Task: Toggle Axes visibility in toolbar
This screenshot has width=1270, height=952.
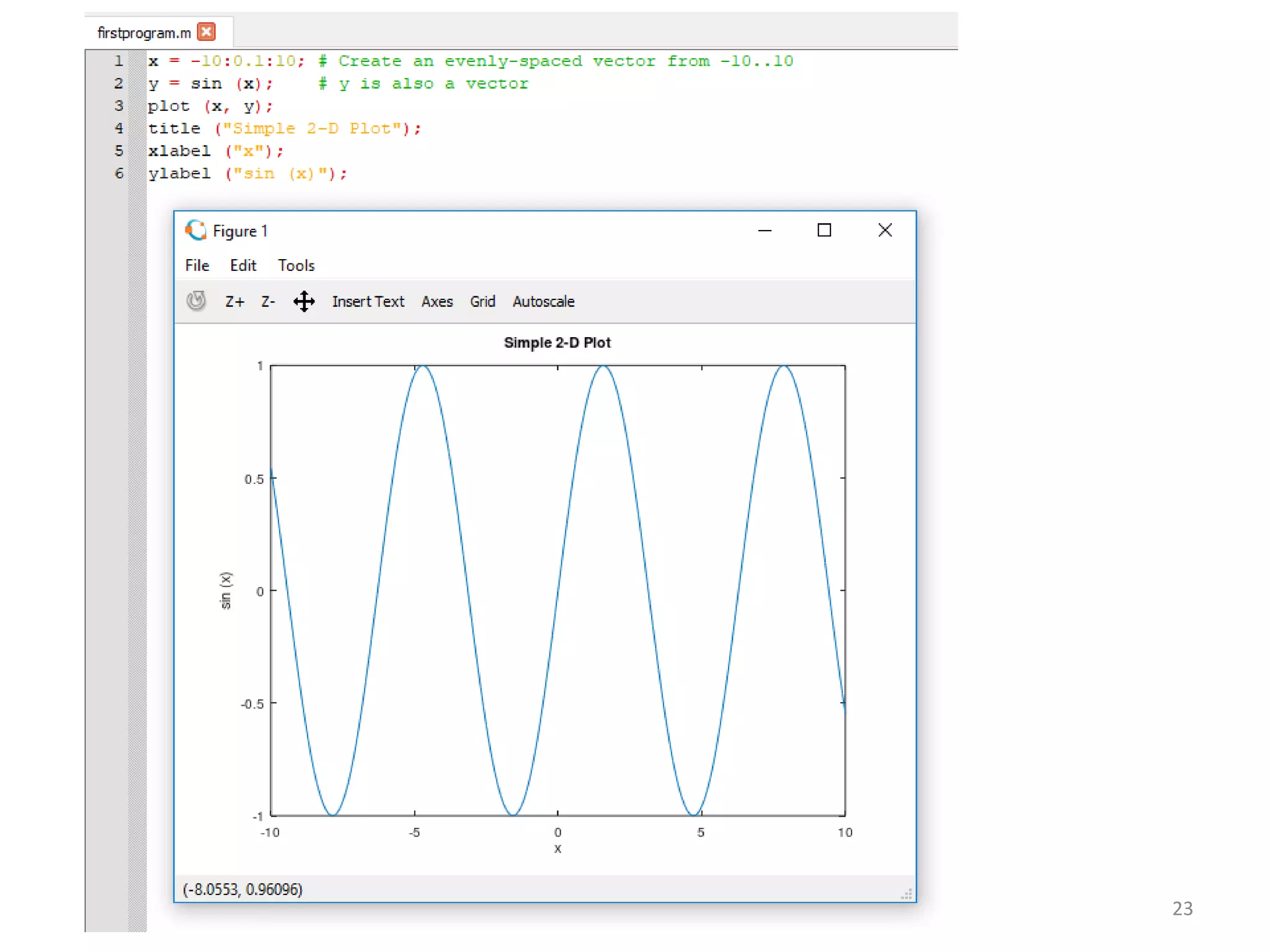Action: coord(437,301)
